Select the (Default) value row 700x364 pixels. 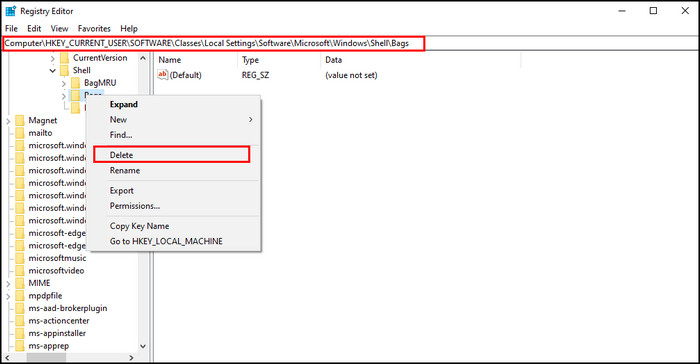[185, 75]
